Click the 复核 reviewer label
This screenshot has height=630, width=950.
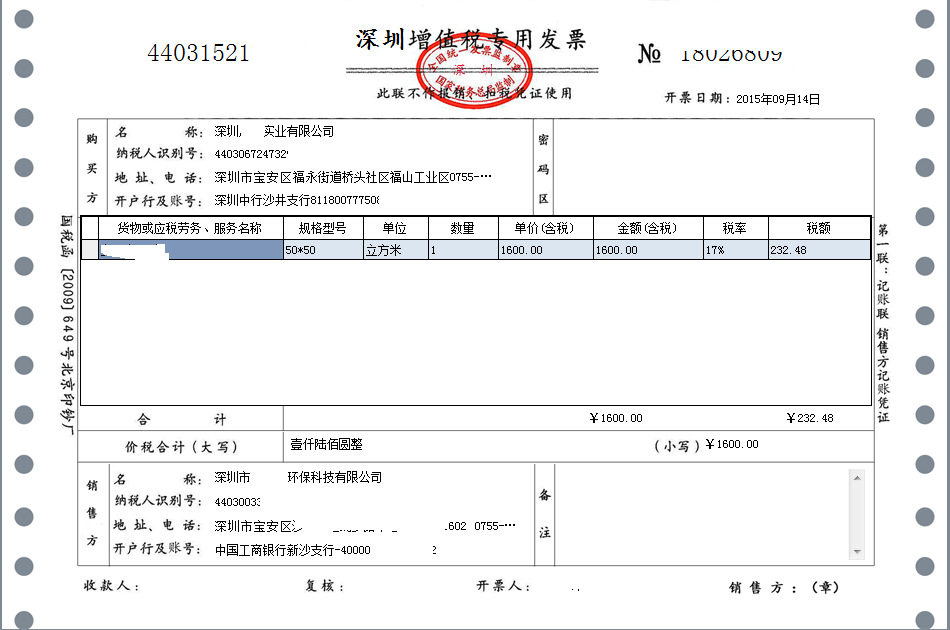pos(325,586)
